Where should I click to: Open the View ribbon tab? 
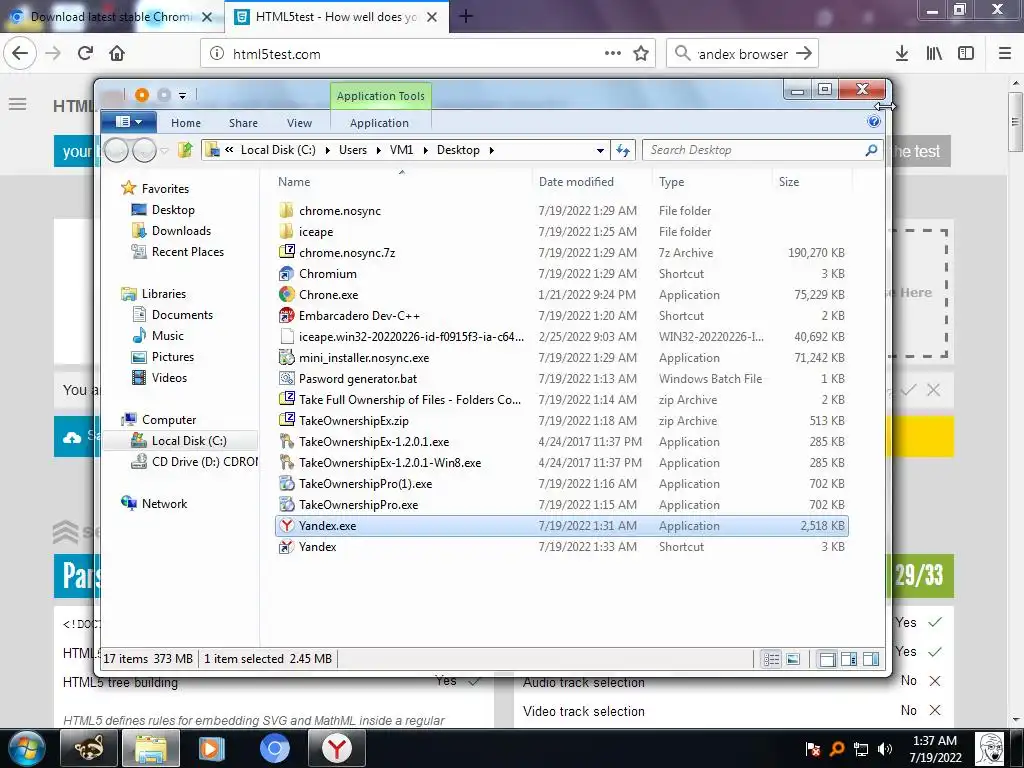coord(299,123)
